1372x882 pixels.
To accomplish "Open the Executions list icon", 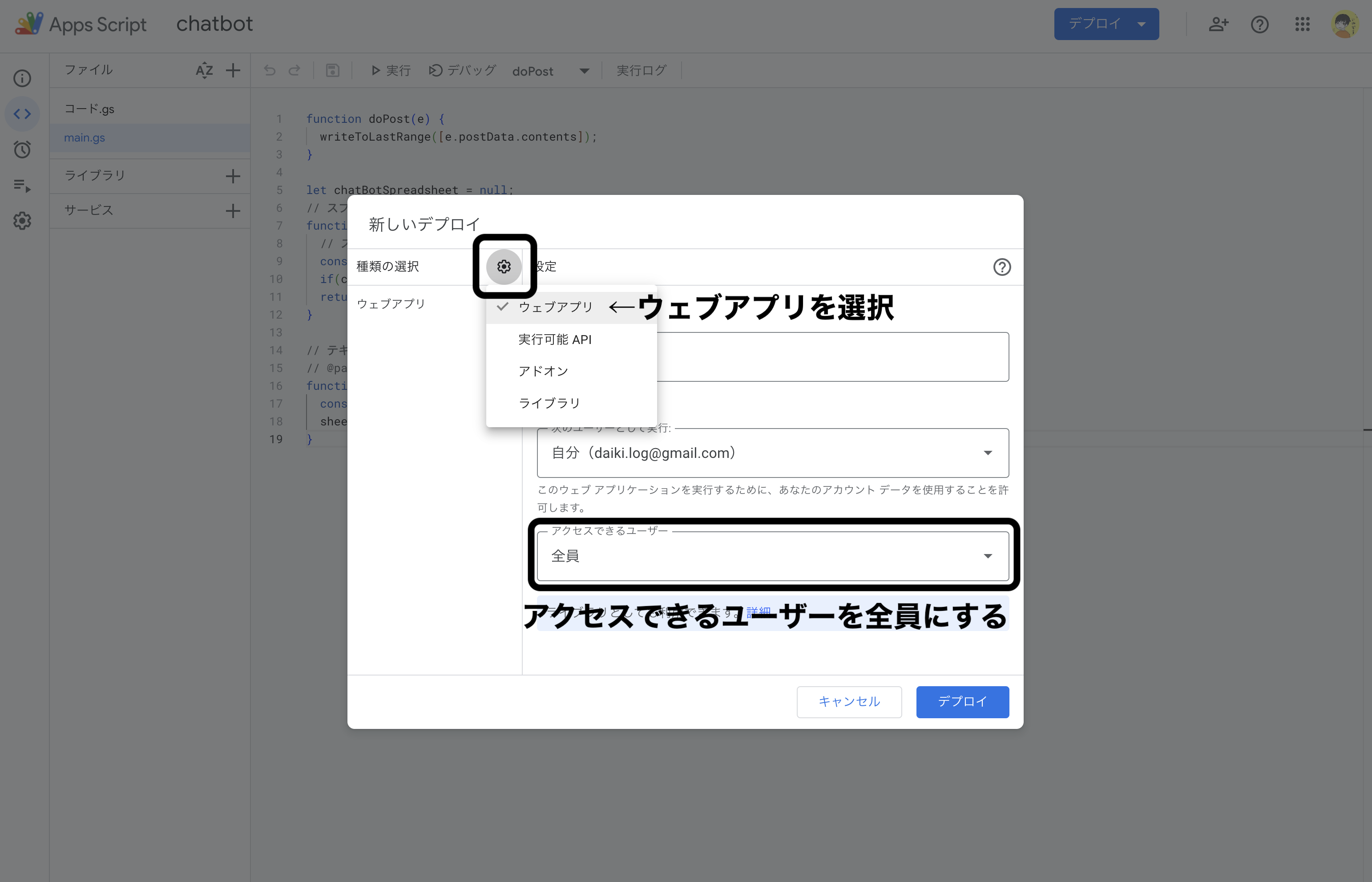I will pos(22,186).
